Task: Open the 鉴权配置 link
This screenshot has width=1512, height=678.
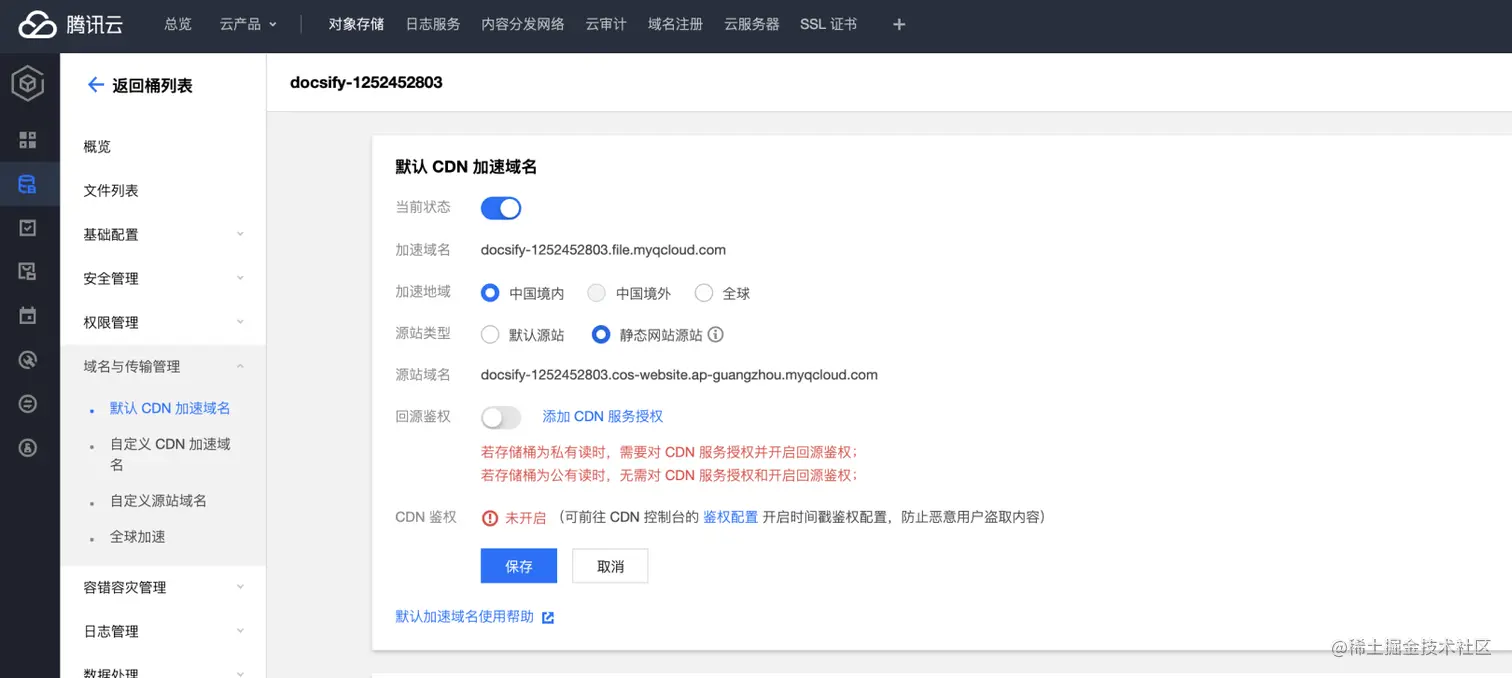Action: click(730, 517)
